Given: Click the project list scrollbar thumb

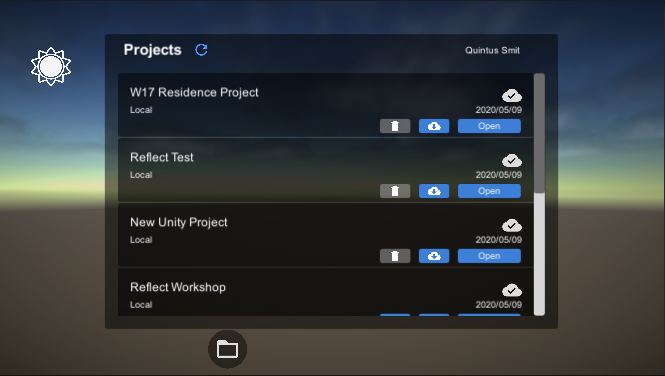Looking at the screenshot, I should click(x=539, y=133).
